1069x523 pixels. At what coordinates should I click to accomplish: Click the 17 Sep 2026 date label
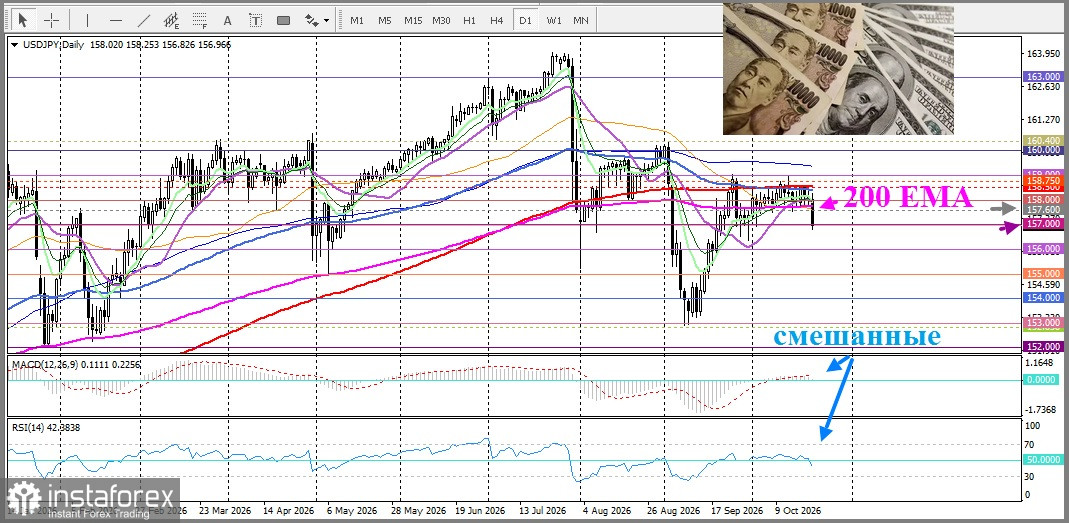[x=737, y=510]
